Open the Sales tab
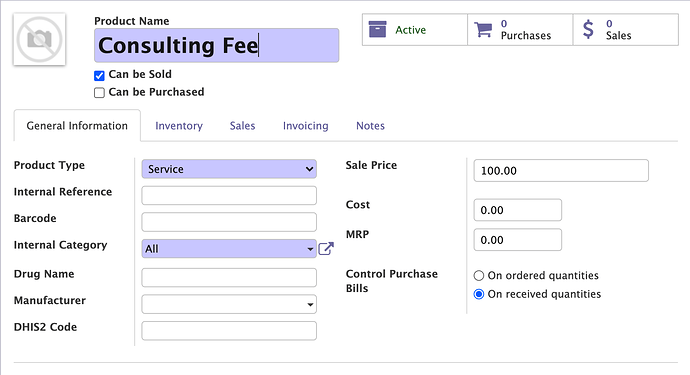 click(x=242, y=126)
